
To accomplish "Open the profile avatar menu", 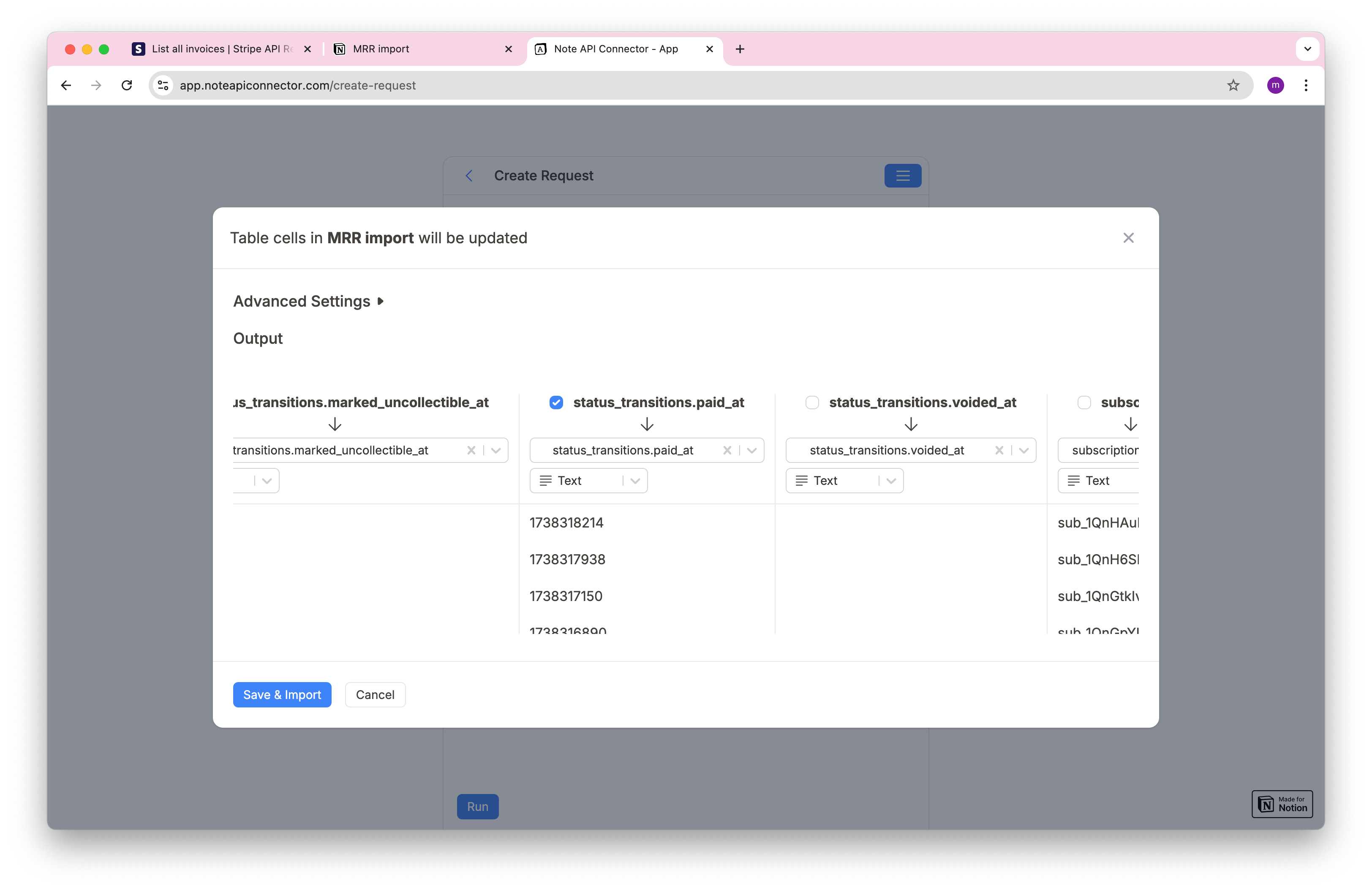I will (x=1275, y=85).
